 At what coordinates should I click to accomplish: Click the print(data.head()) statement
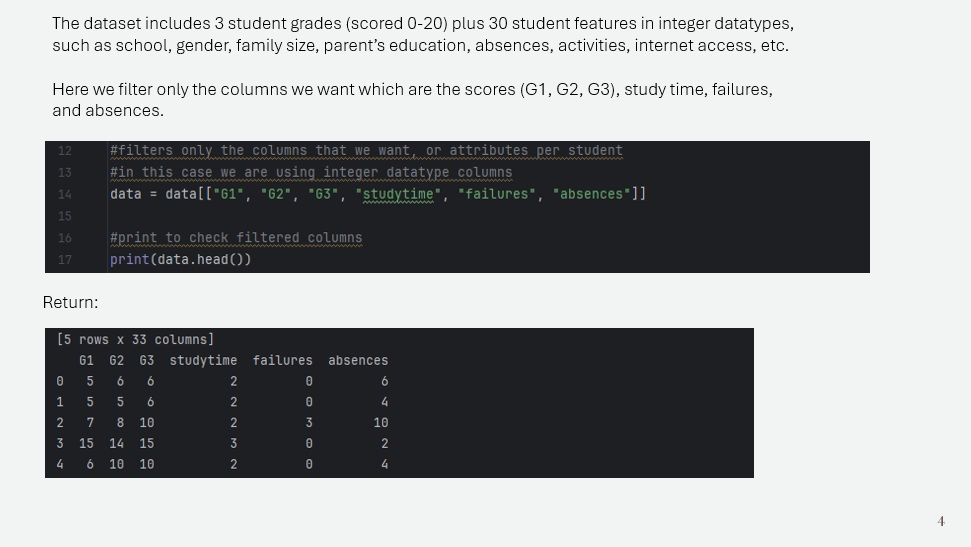click(x=180, y=260)
